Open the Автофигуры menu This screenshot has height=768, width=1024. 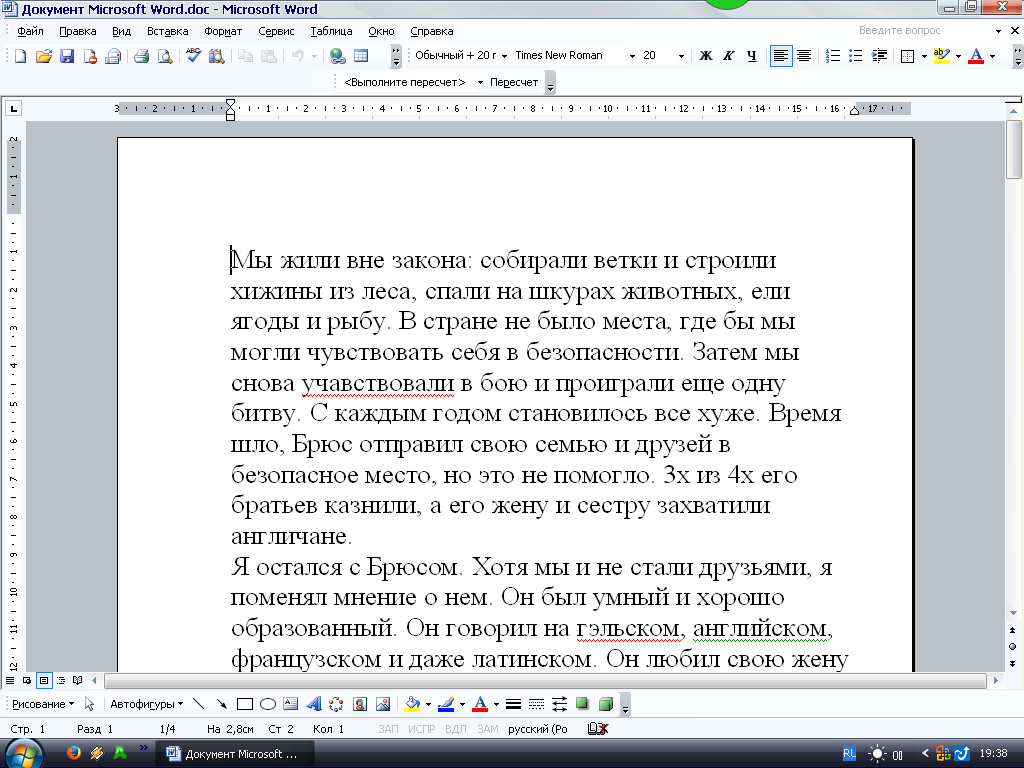(x=146, y=704)
